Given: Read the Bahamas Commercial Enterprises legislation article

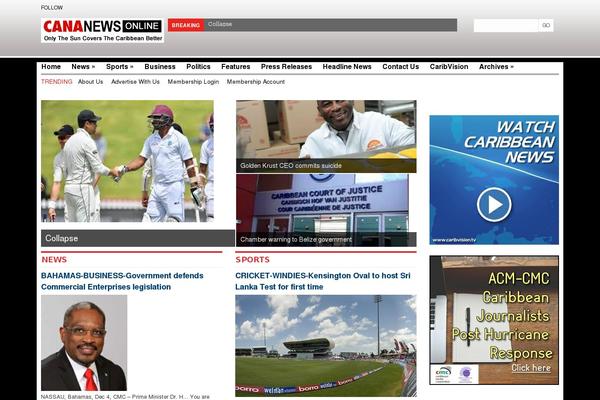Looking at the screenshot, I should (122, 281).
